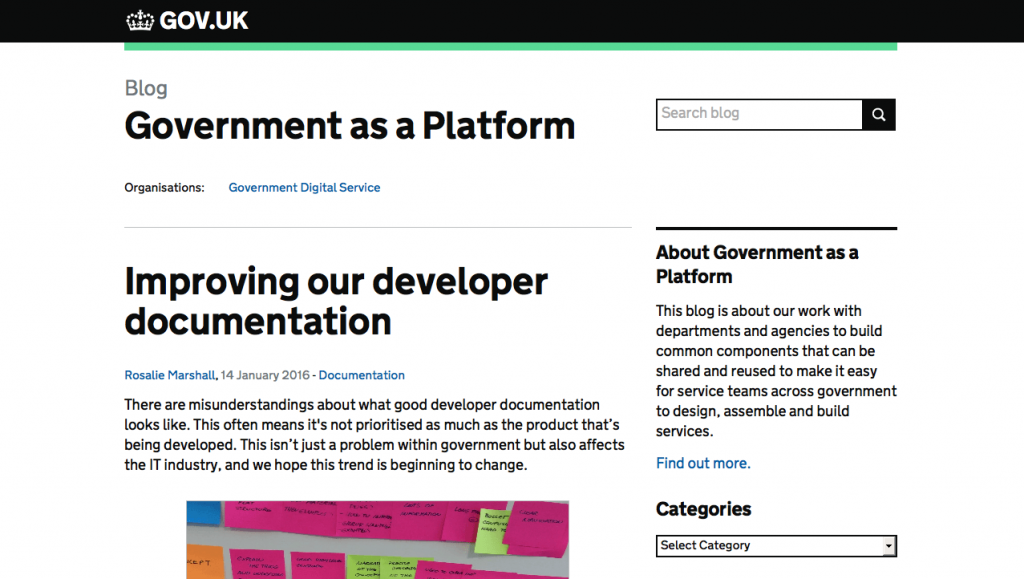Click the Categories section heading
The image size is (1024, 579).
(x=703, y=509)
